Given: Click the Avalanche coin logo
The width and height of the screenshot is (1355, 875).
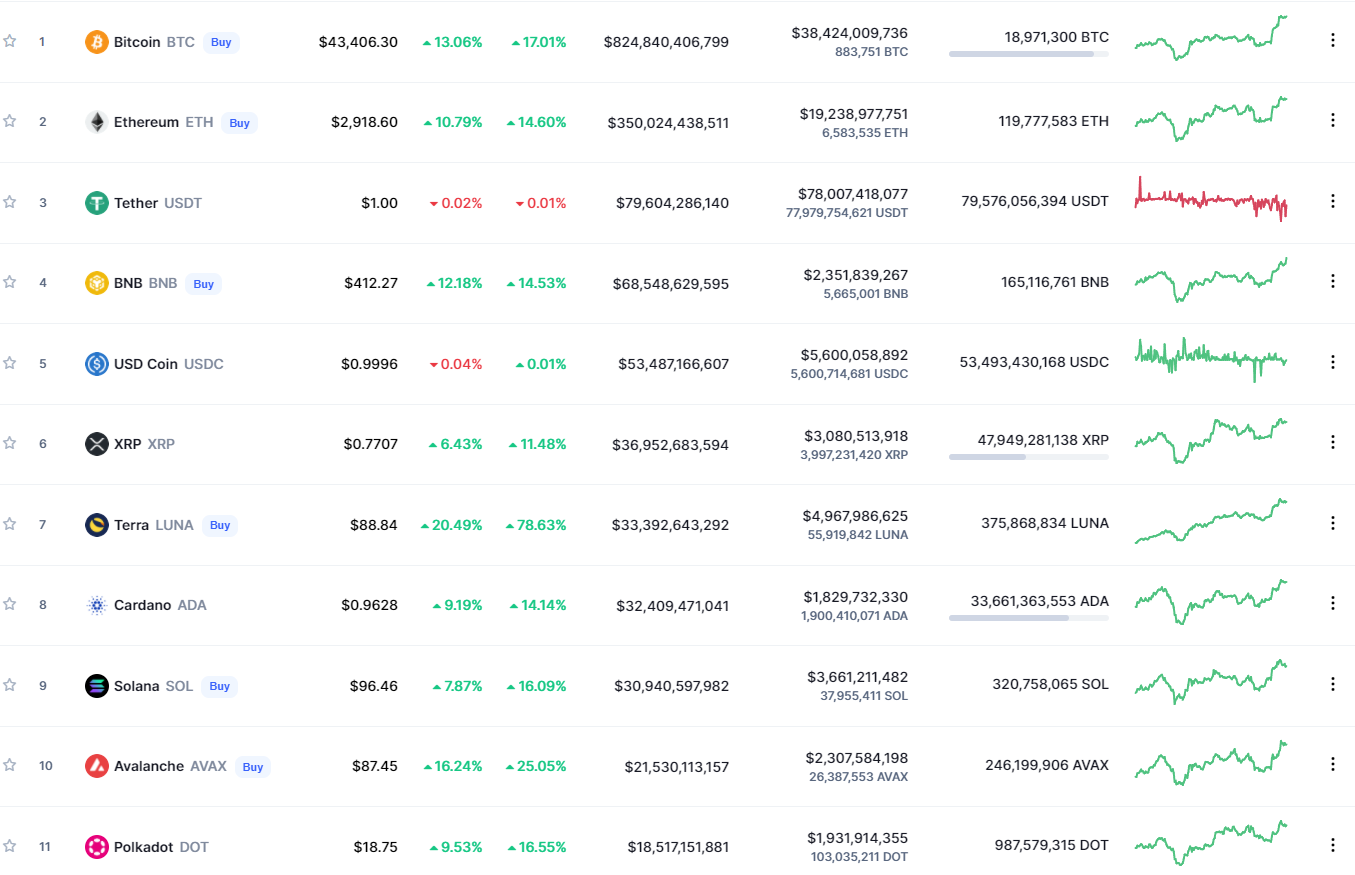Looking at the screenshot, I should point(97,766).
